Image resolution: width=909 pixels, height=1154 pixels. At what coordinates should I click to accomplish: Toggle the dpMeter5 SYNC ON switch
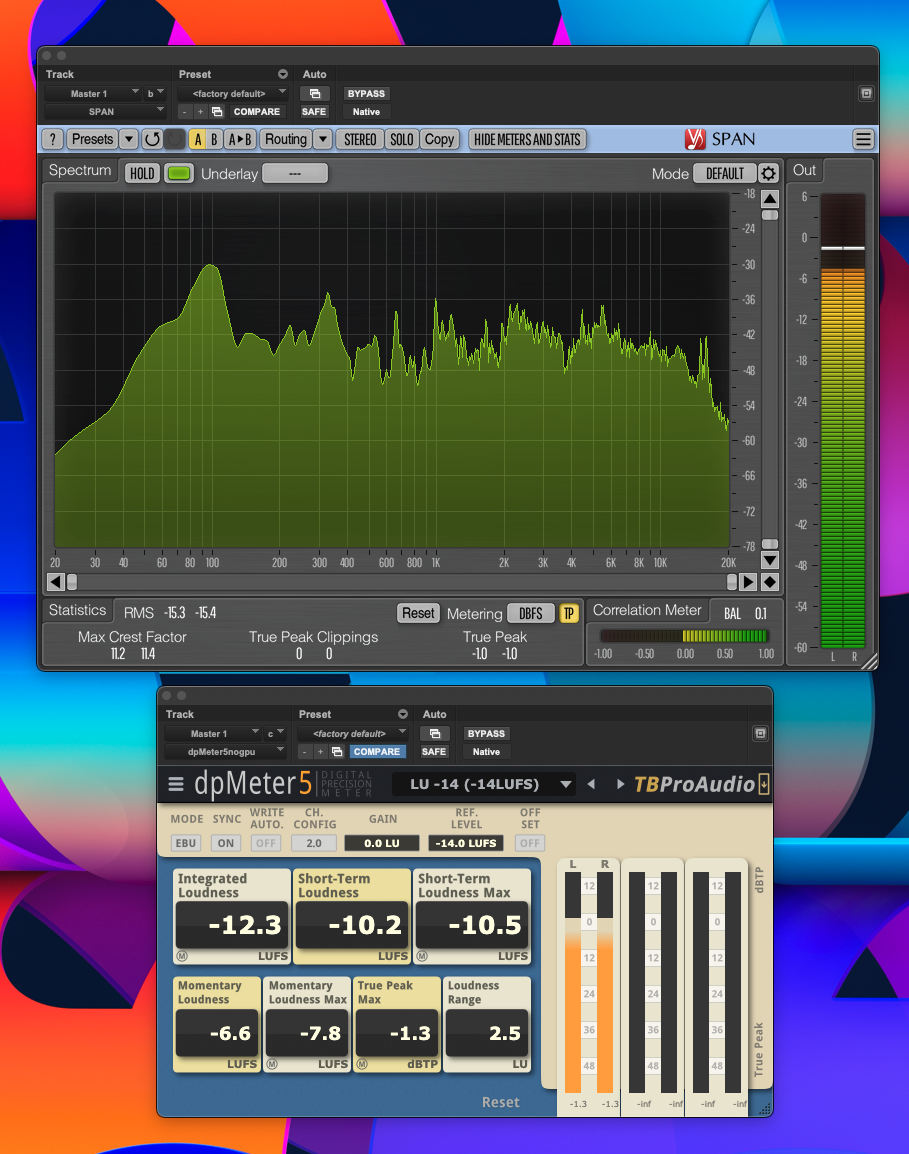pyautogui.click(x=226, y=843)
